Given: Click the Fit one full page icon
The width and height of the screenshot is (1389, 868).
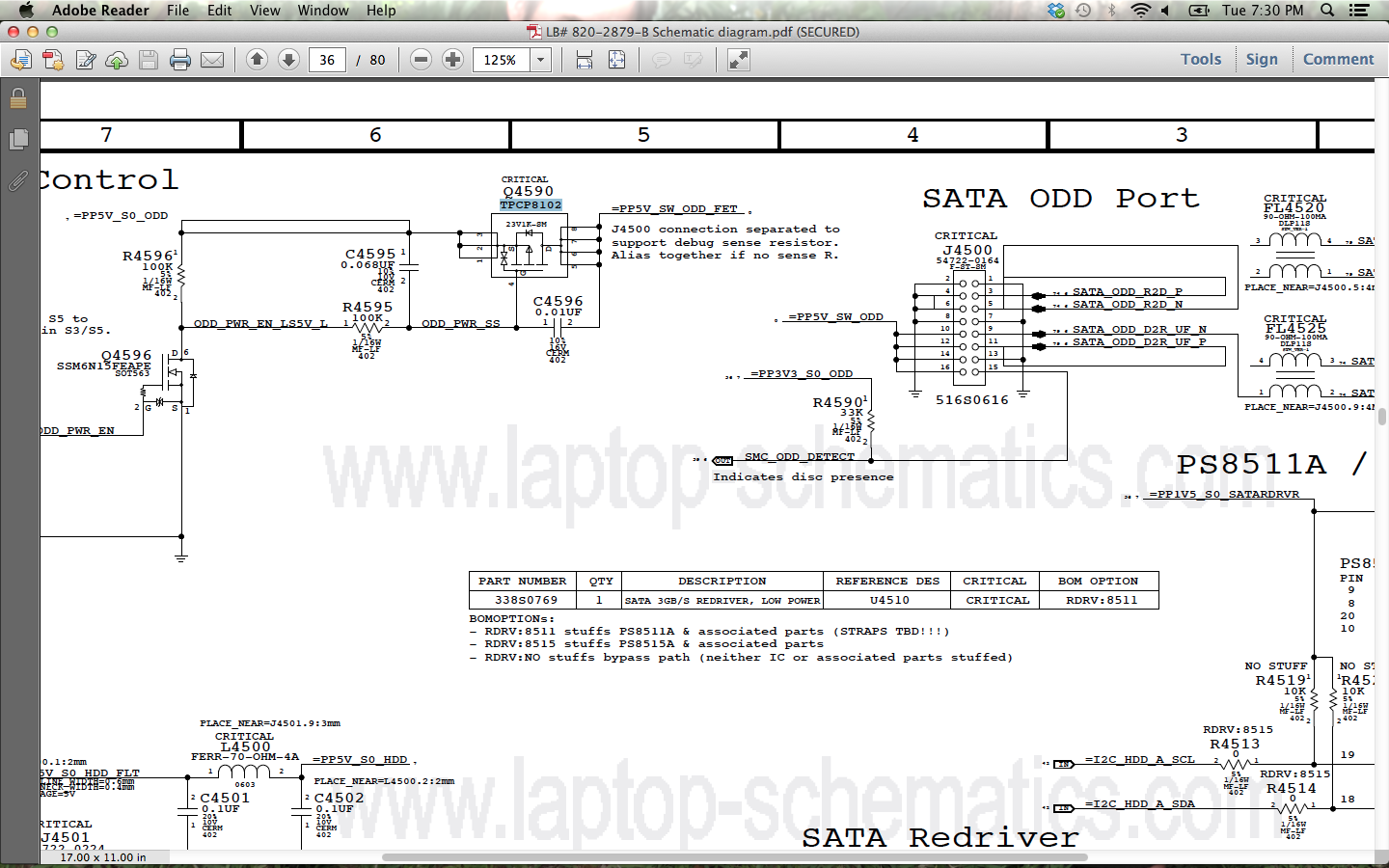Looking at the screenshot, I should [x=616, y=60].
